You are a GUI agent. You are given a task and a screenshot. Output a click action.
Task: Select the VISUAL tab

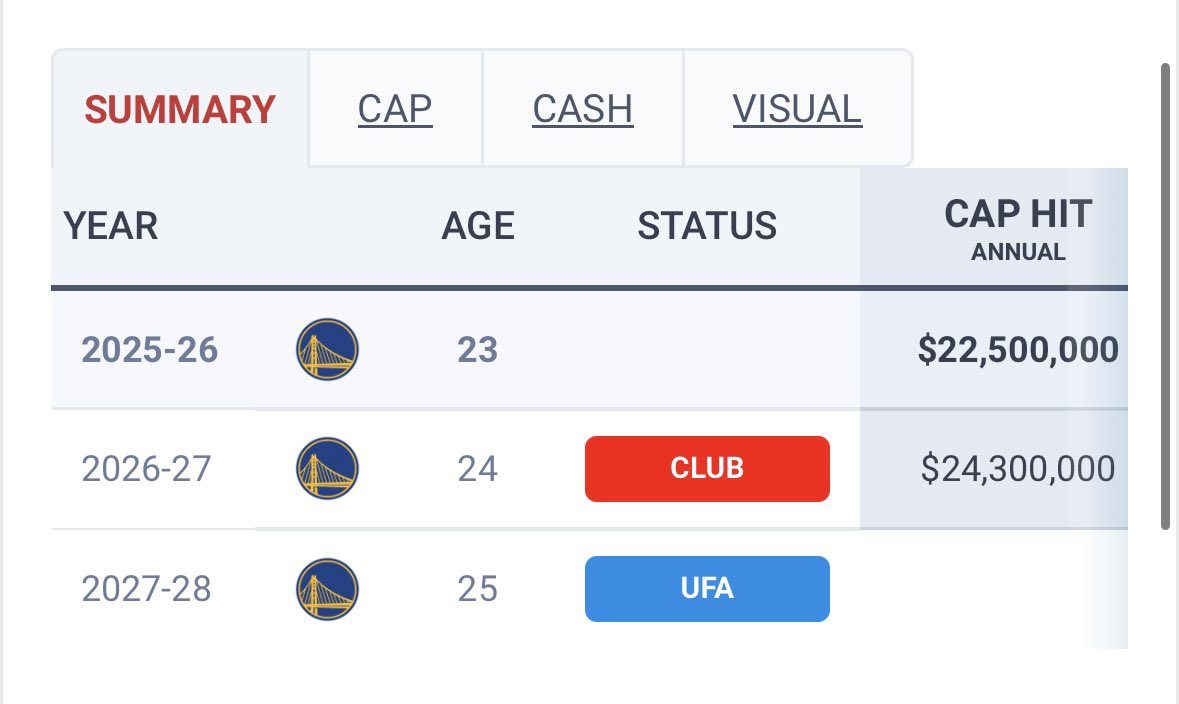click(797, 109)
